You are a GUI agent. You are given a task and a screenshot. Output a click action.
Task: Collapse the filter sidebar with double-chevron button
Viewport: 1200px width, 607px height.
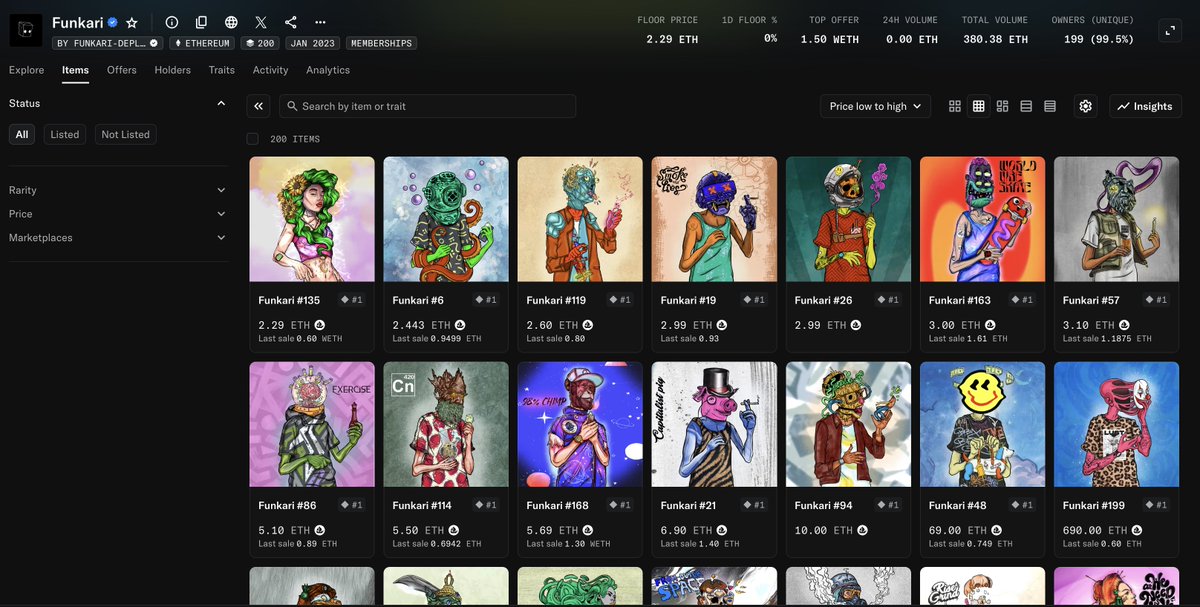tap(259, 106)
